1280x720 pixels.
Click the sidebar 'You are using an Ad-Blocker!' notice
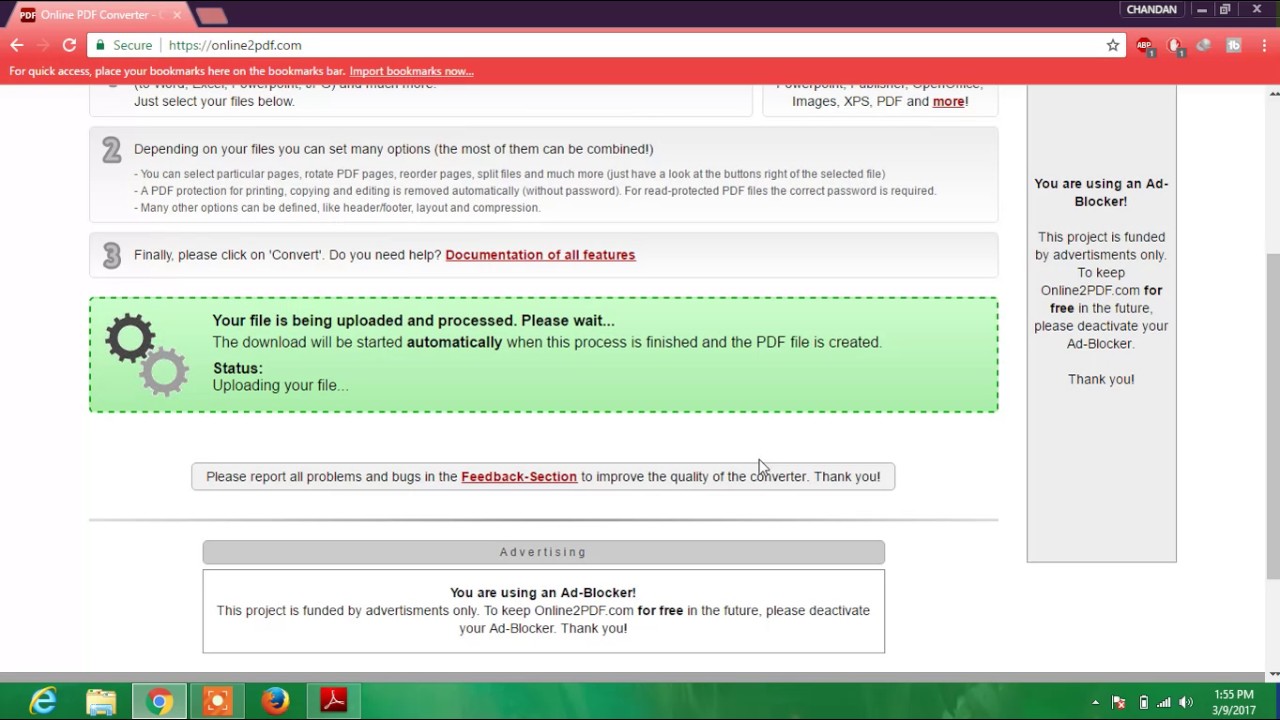point(1101,192)
